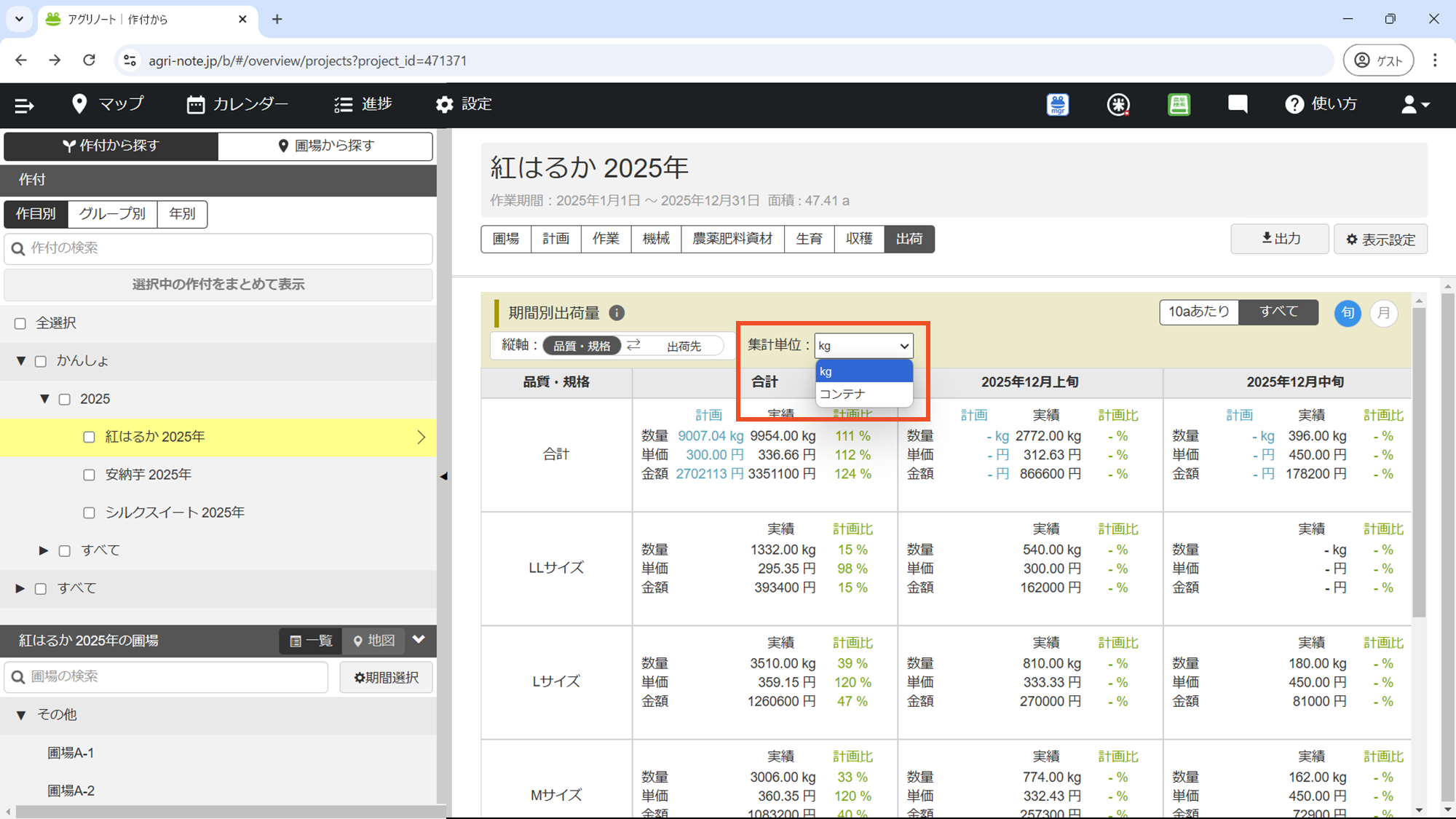
Task: Open the グループ別 tab
Action: 112,214
